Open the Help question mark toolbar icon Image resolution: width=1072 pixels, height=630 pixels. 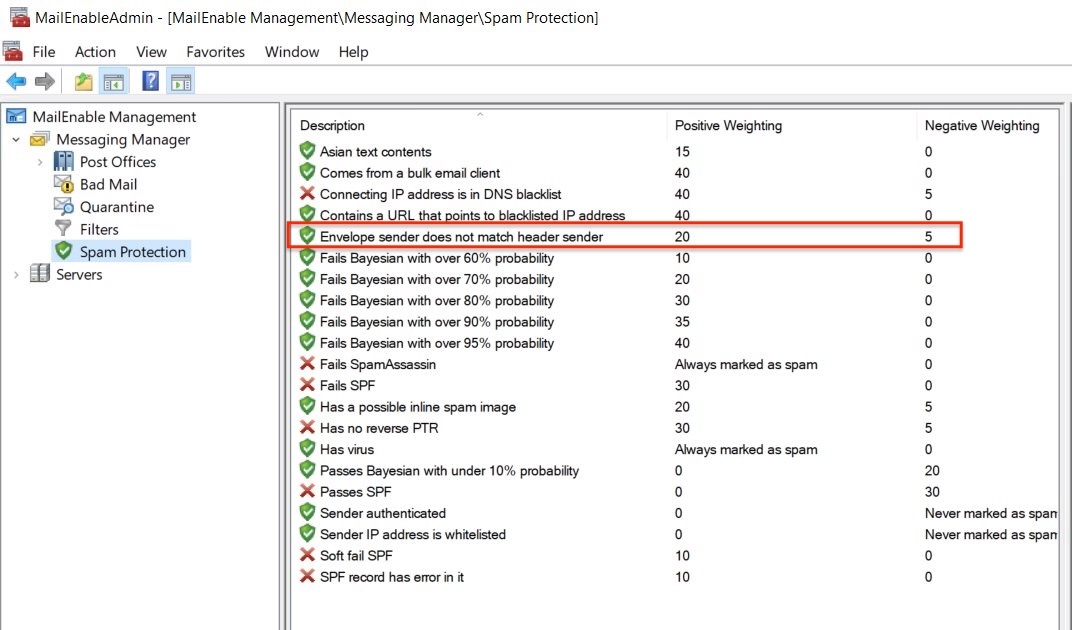tap(150, 81)
